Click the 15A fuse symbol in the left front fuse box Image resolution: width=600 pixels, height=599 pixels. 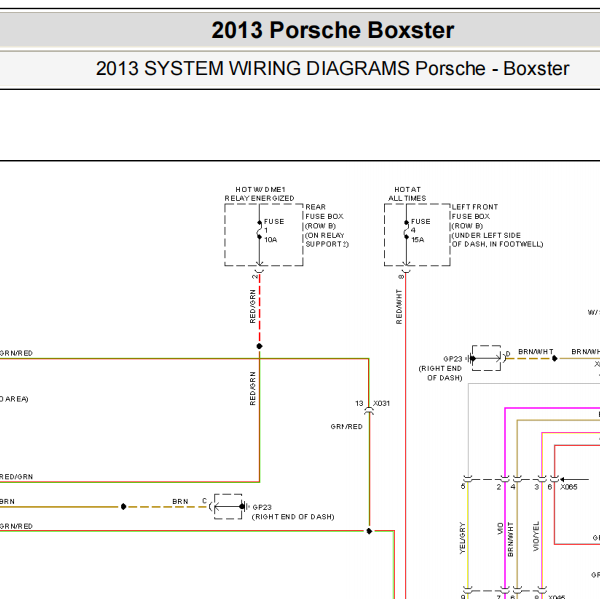[406, 230]
